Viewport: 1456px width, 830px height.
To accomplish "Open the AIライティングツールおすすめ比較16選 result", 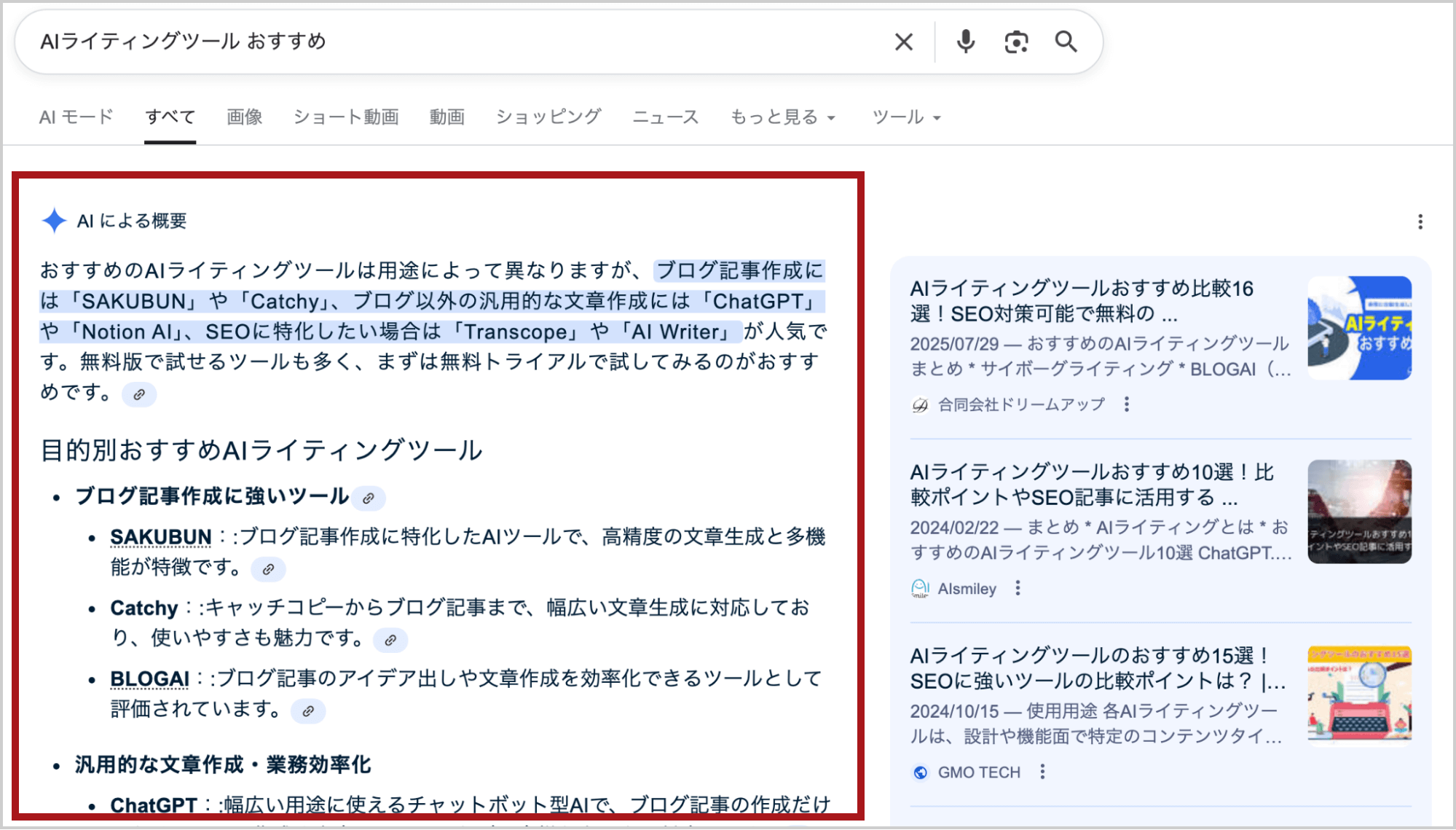I will click(x=1081, y=301).
